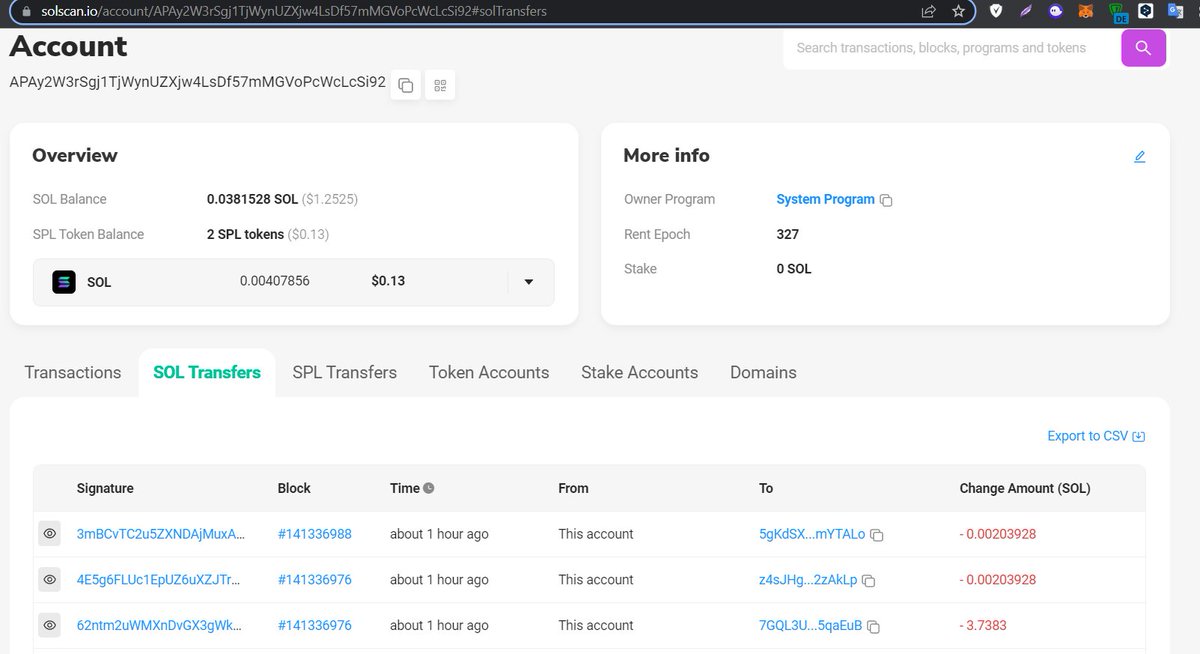This screenshot has width=1200, height=654.
Task: Open block #141336976 in the 62ntm2uW row
Action: coord(315,626)
